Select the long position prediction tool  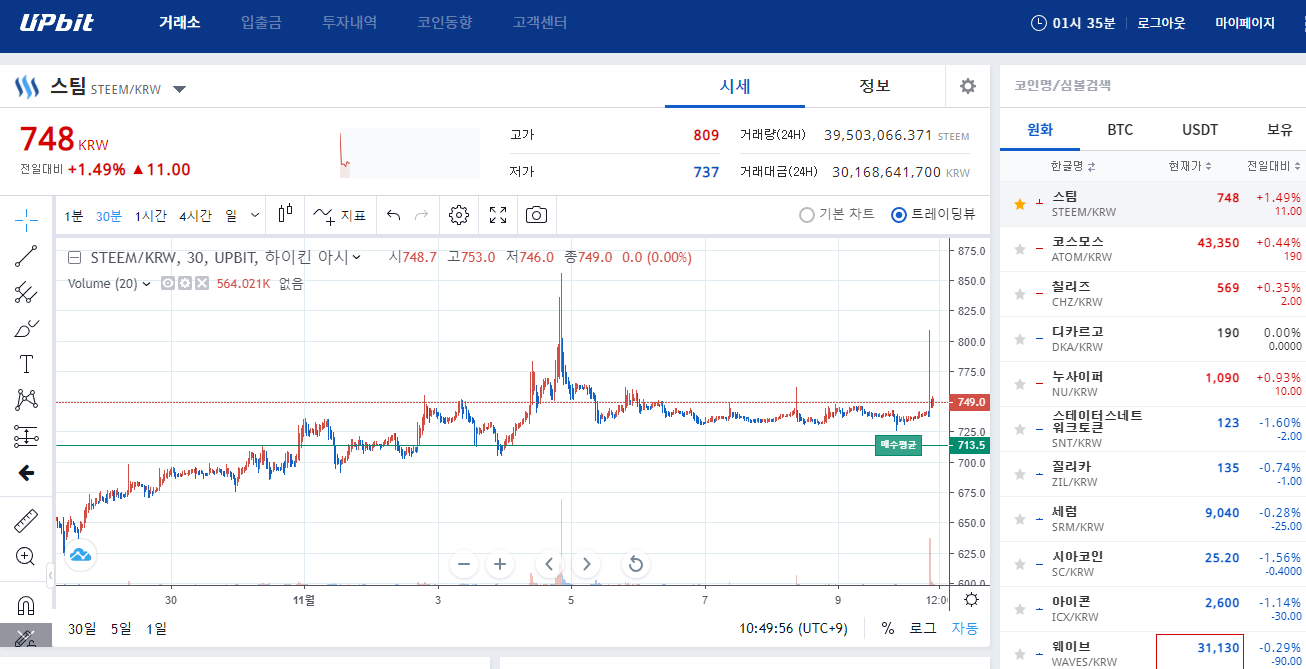[27, 436]
